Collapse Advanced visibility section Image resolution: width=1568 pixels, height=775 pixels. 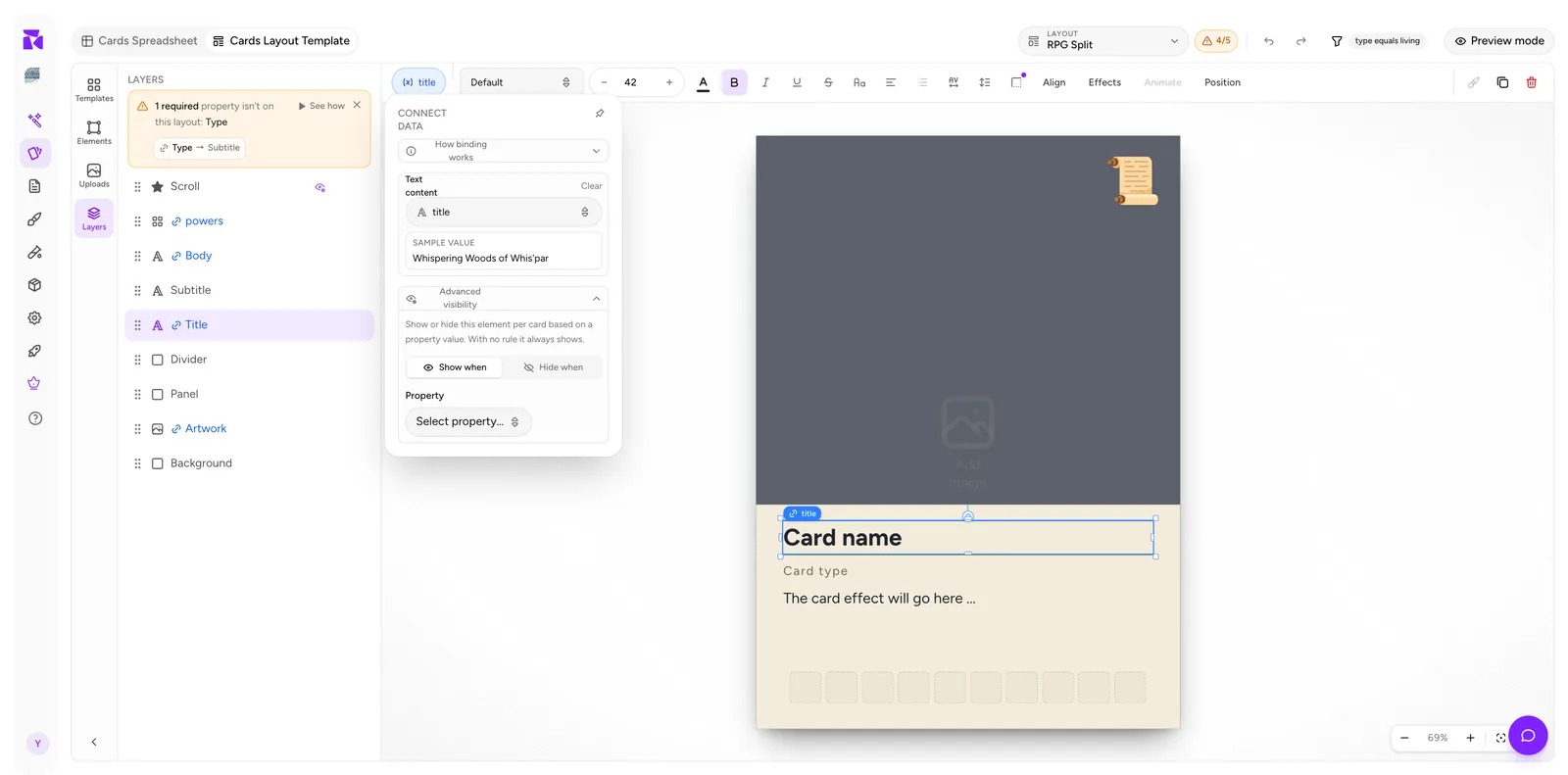click(504, 298)
